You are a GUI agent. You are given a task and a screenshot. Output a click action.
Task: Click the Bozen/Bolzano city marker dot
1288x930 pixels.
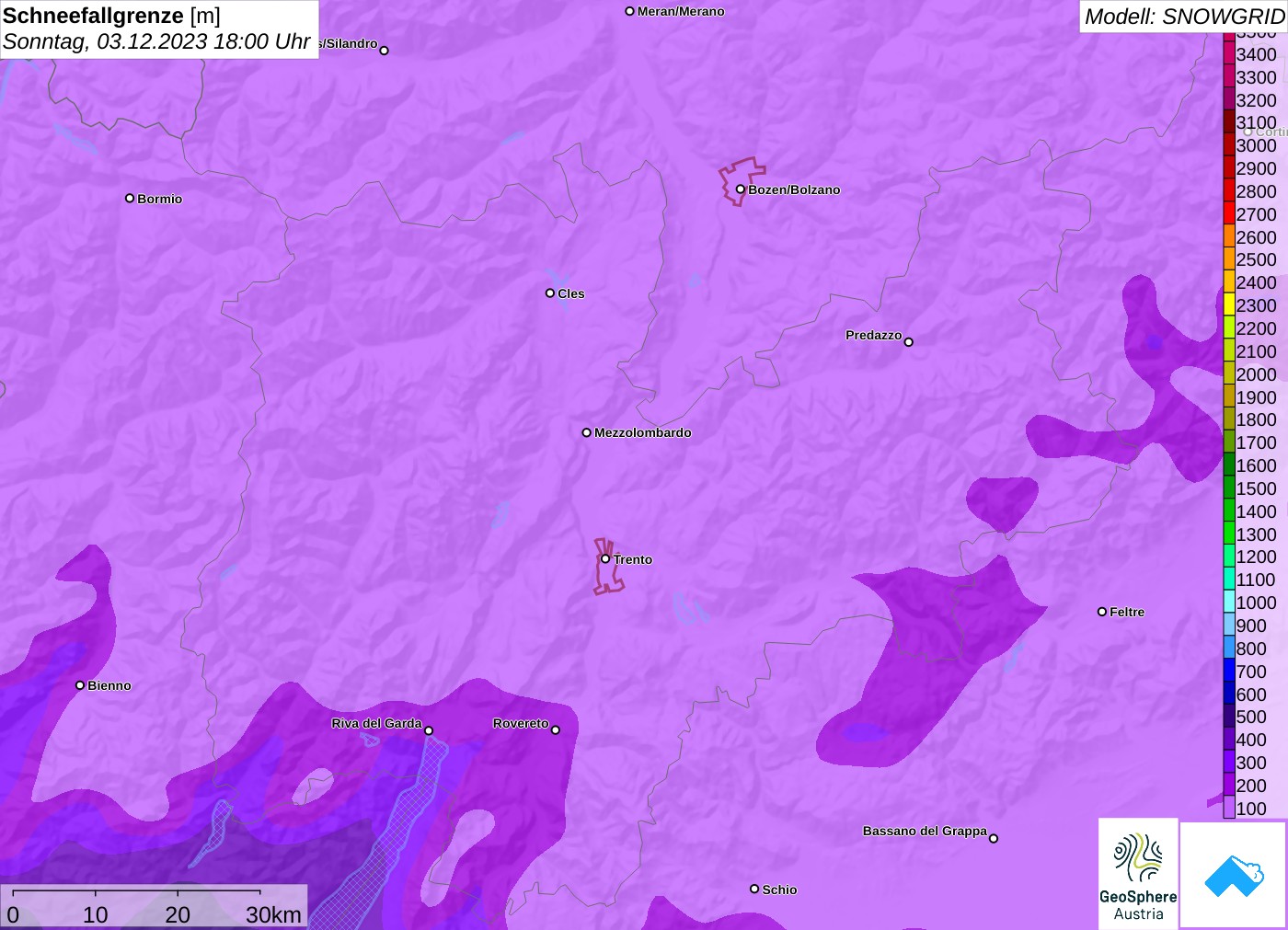[x=740, y=189]
